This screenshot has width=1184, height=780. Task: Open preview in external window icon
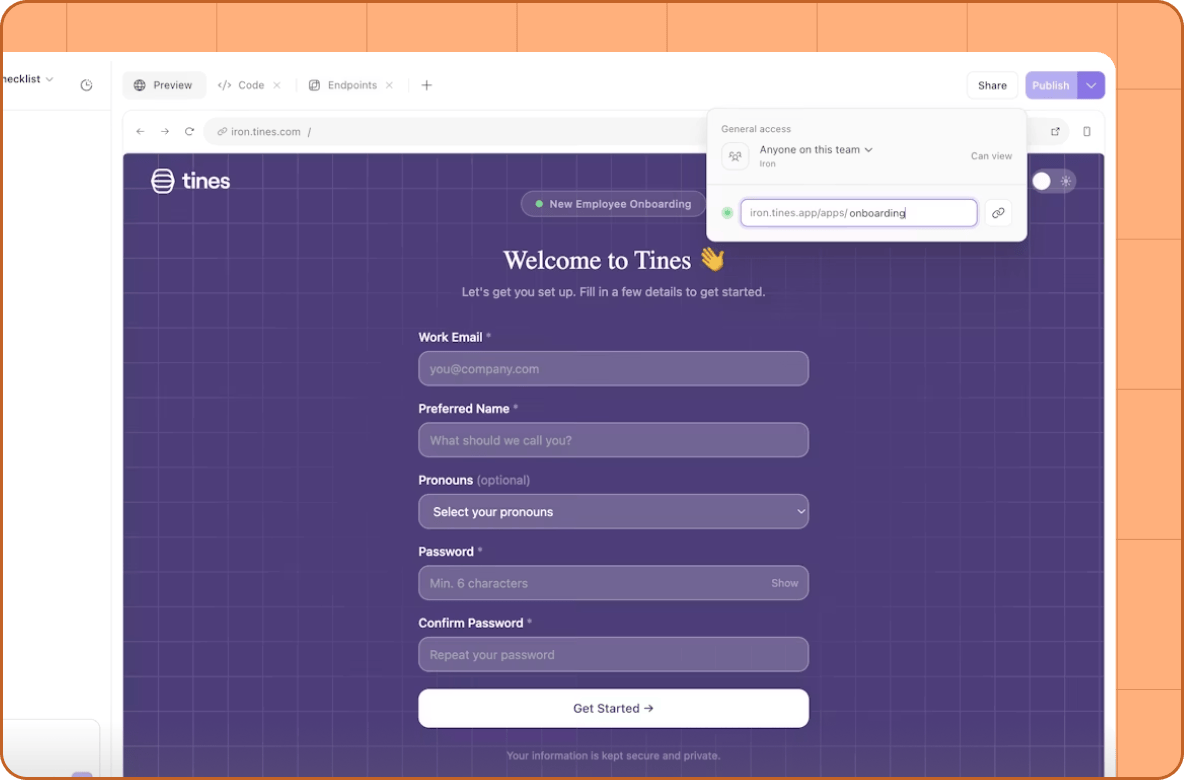click(x=1055, y=131)
